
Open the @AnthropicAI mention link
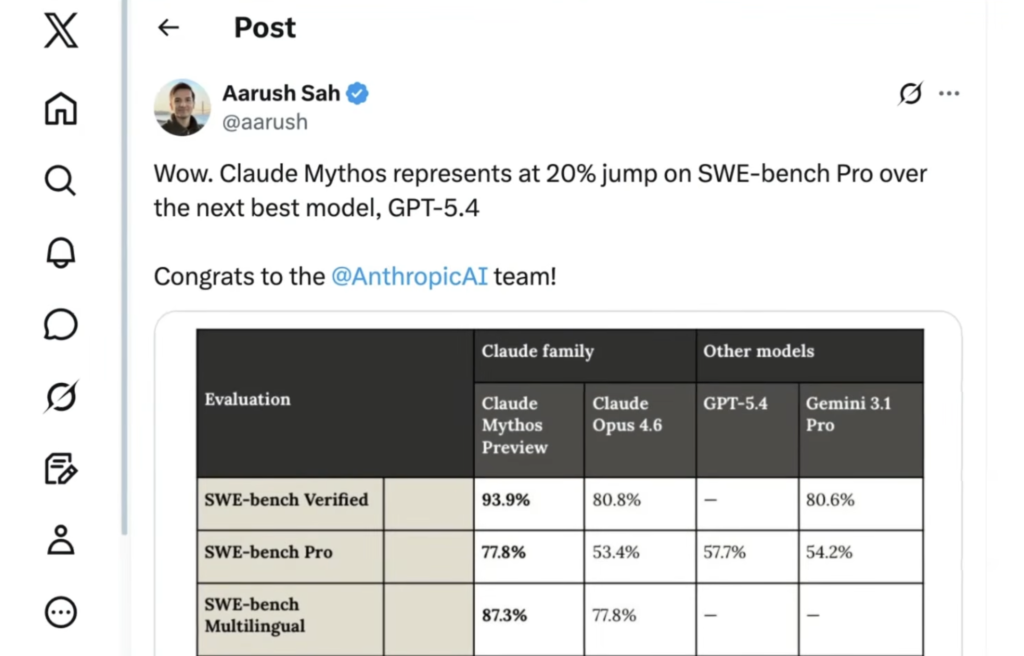pyautogui.click(x=409, y=276)
